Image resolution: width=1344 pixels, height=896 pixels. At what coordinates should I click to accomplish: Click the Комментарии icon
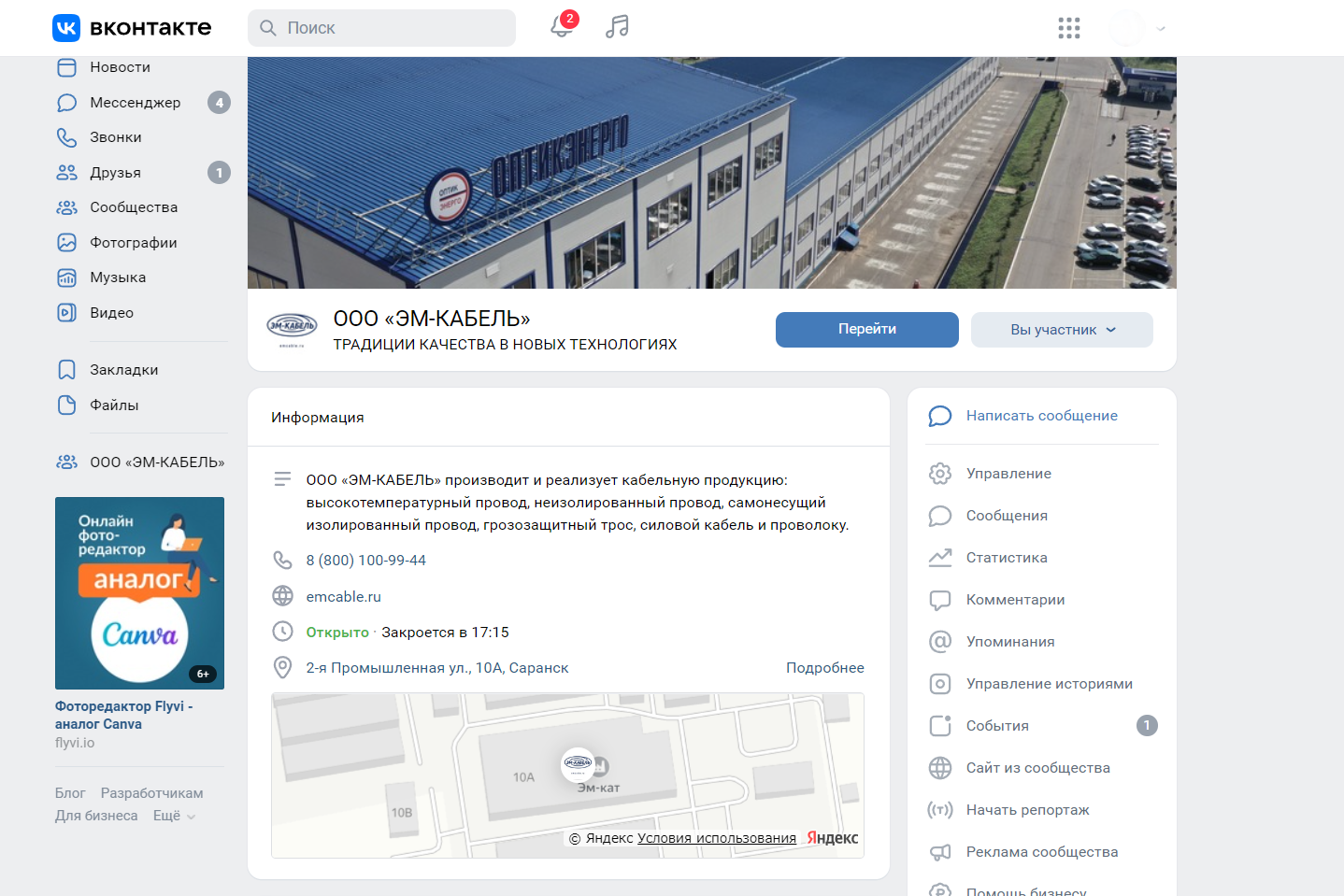coord(940,600)
